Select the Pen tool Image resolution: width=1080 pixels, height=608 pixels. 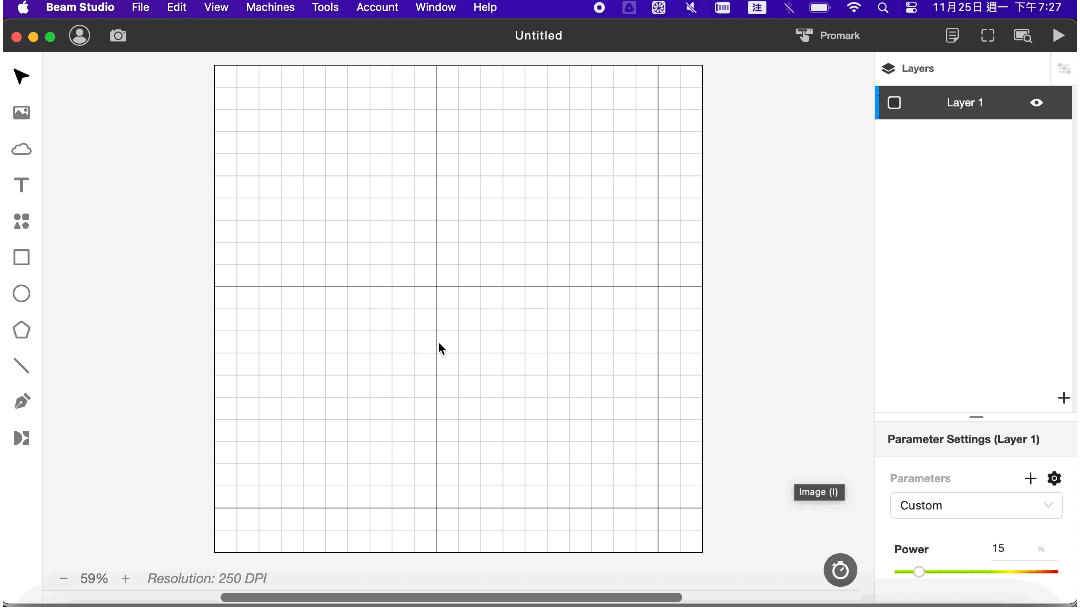[x=21, y=402]
